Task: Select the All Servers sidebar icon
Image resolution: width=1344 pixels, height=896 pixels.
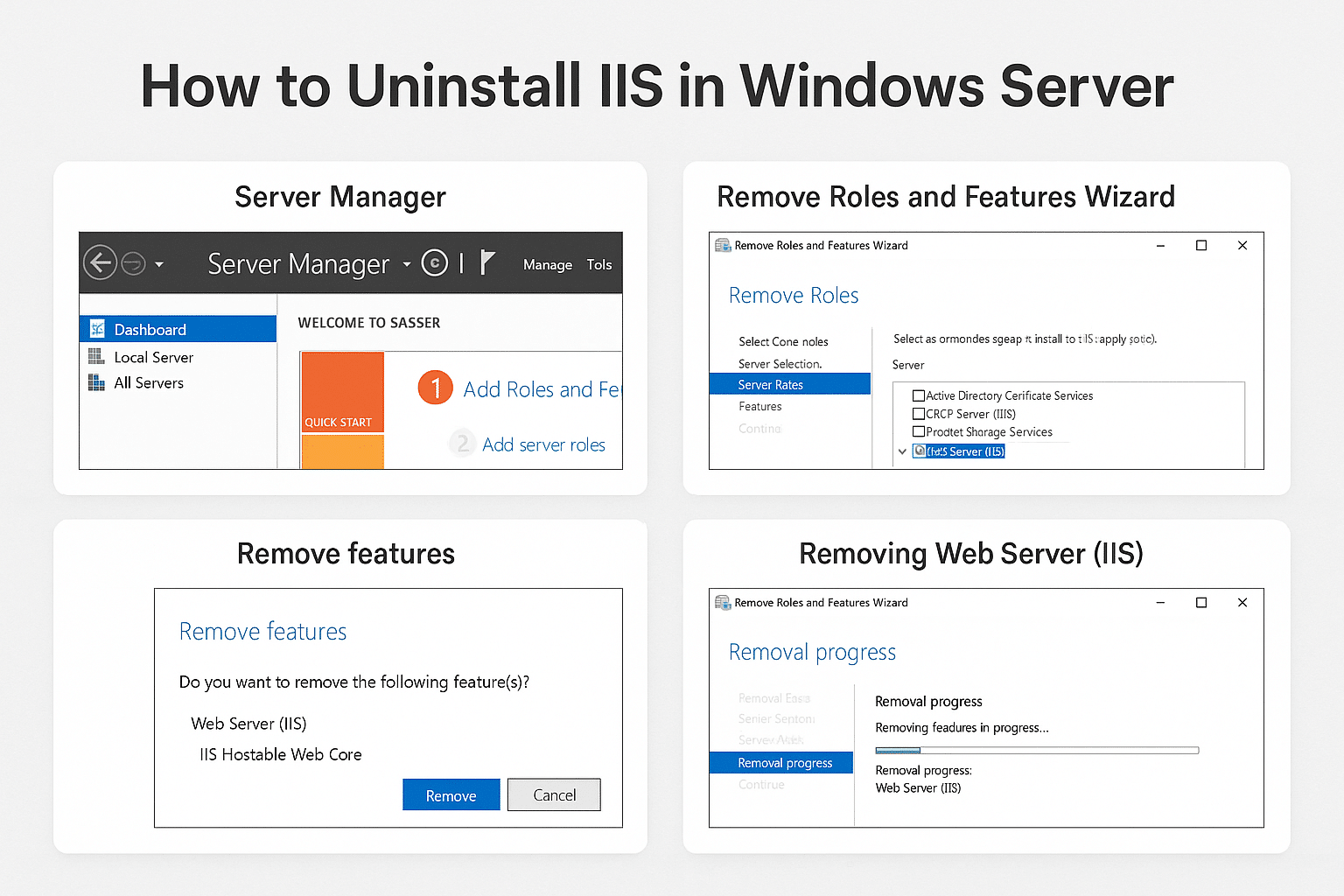Action: (98, 382)
